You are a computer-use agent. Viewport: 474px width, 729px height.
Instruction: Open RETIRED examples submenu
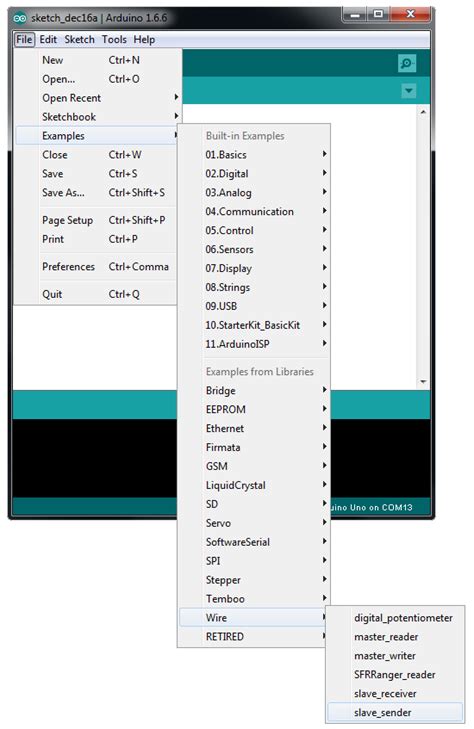[254, 637]
